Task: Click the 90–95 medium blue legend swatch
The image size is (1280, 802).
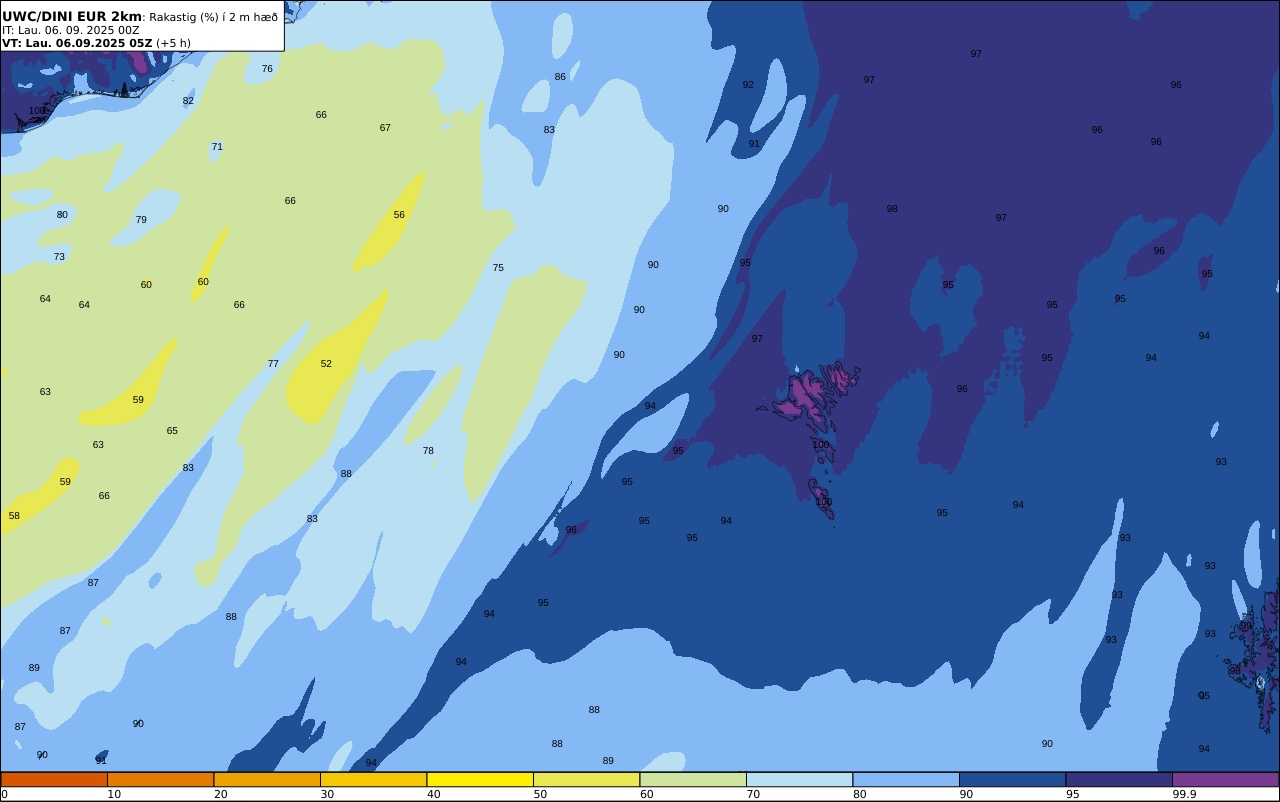Action: pos(1012,779)
